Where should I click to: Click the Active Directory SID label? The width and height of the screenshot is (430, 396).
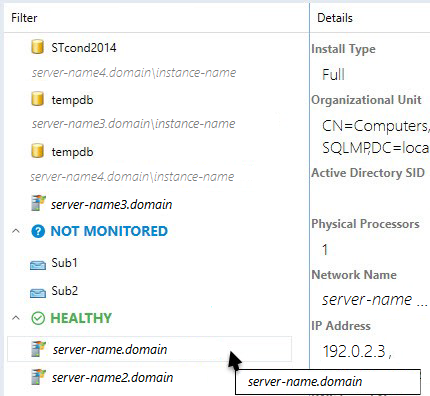[x=368, y=173]
